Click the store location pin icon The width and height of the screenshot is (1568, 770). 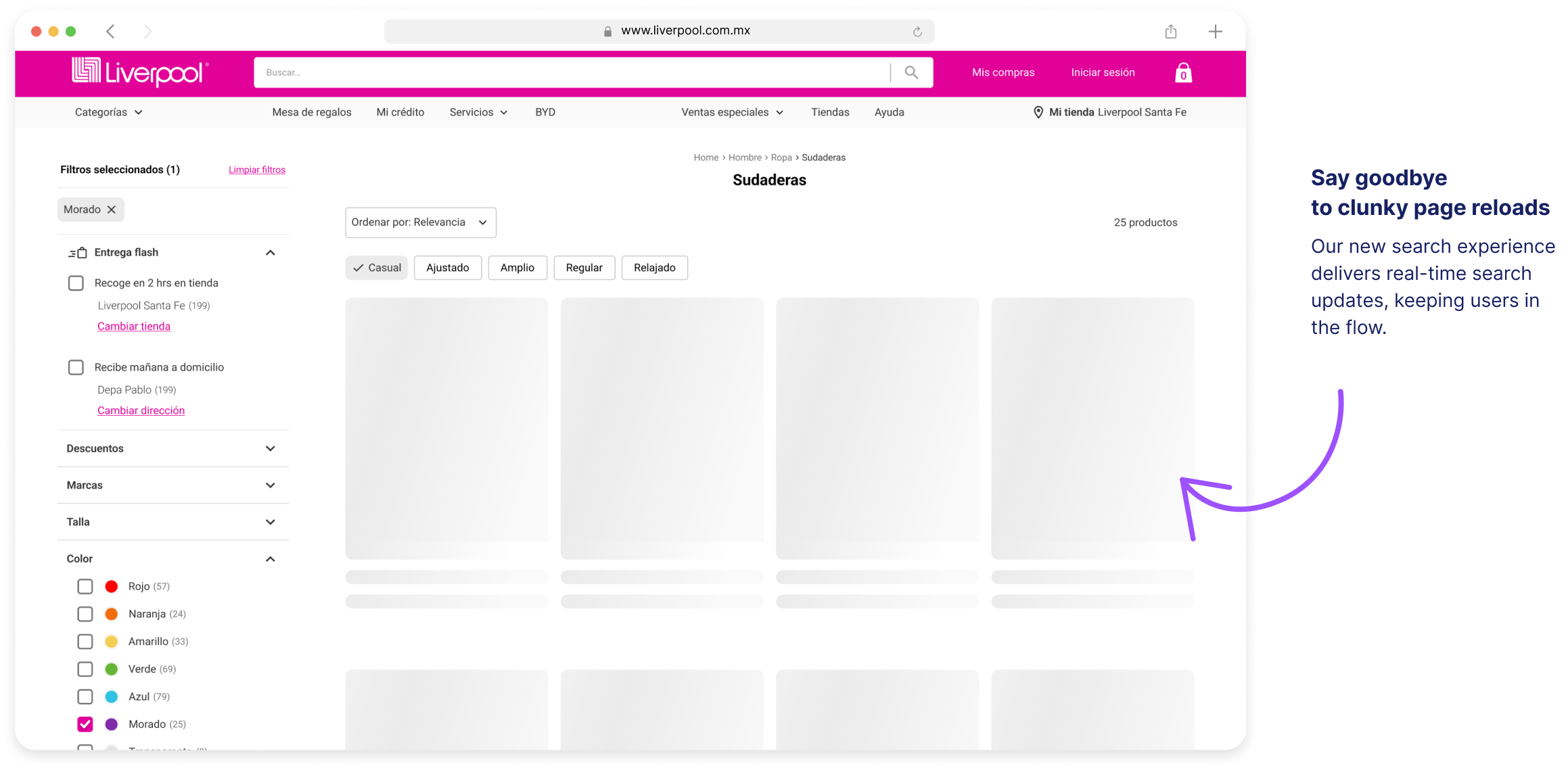tap(1038, 112)
